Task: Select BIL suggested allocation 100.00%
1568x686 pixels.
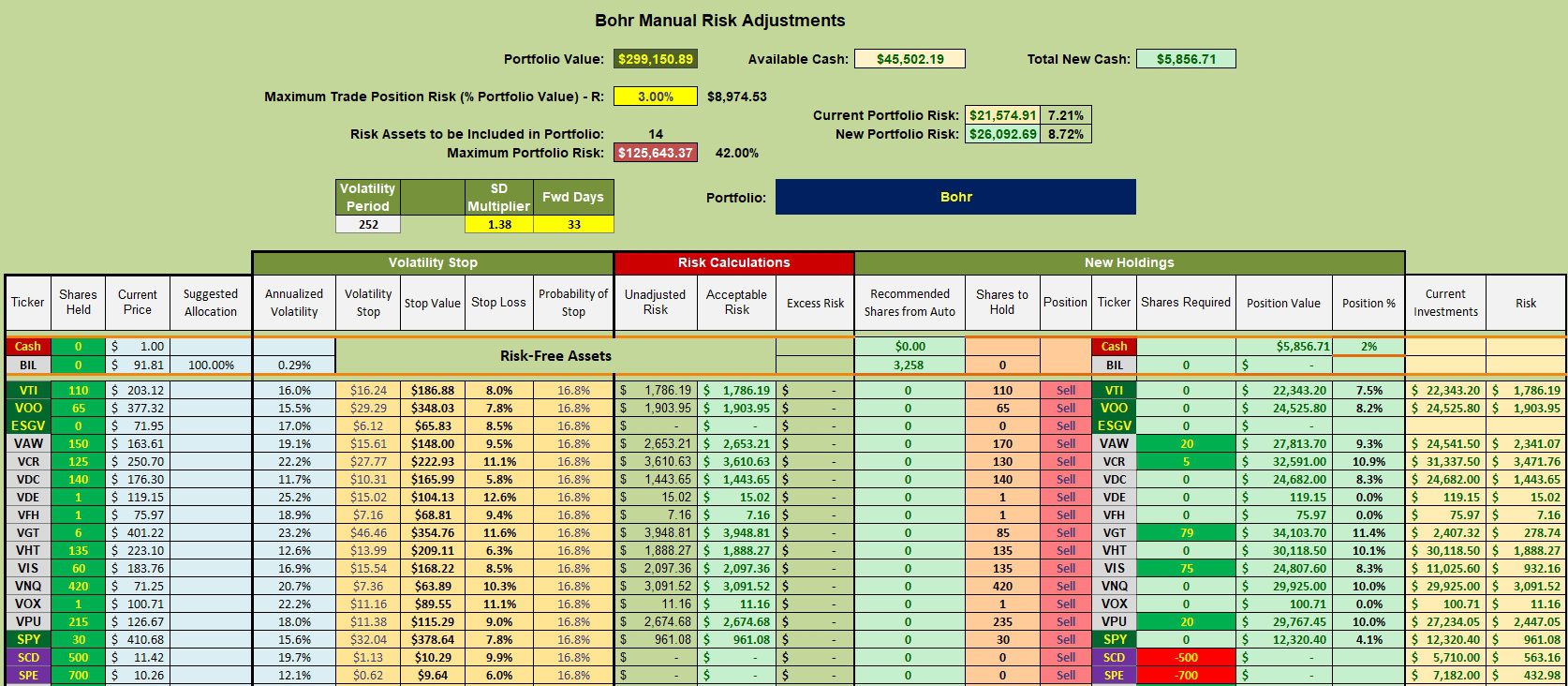Action: click(211, 365)
